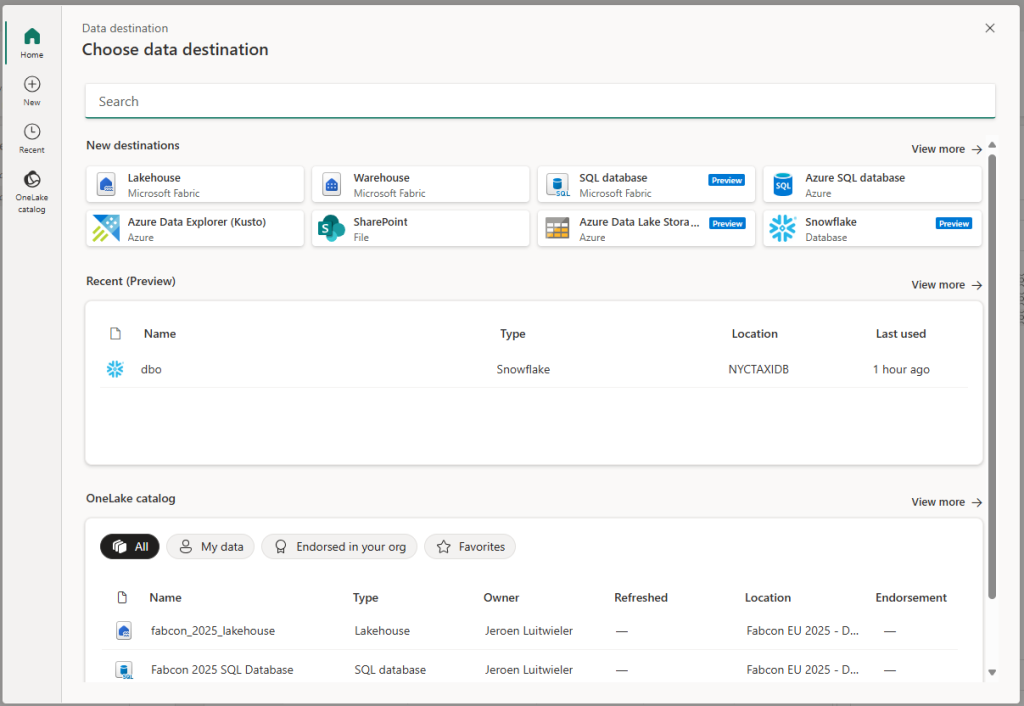Show Favorites in OneLake catalog
1024x706 pixels.
[x=470, y=547]
